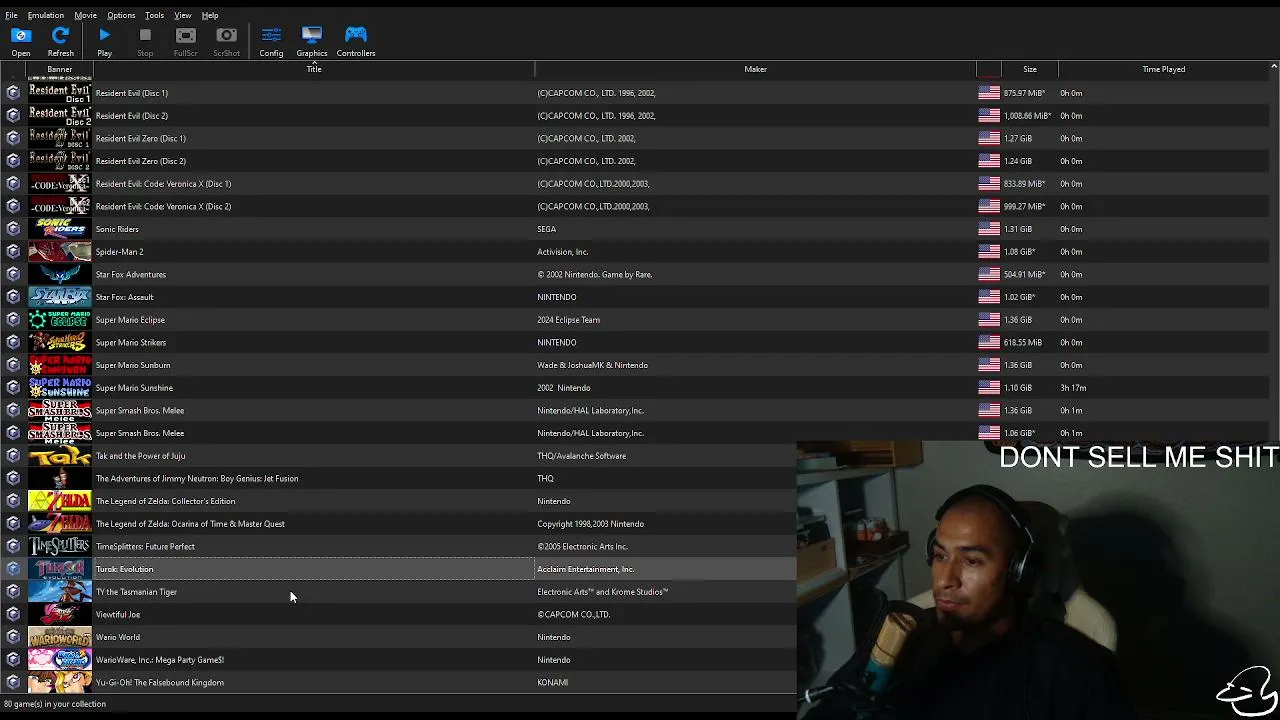
Task: Click the 'Acclaim Entertainment, Inc.' maker text
Action: [x=586, y=569]
